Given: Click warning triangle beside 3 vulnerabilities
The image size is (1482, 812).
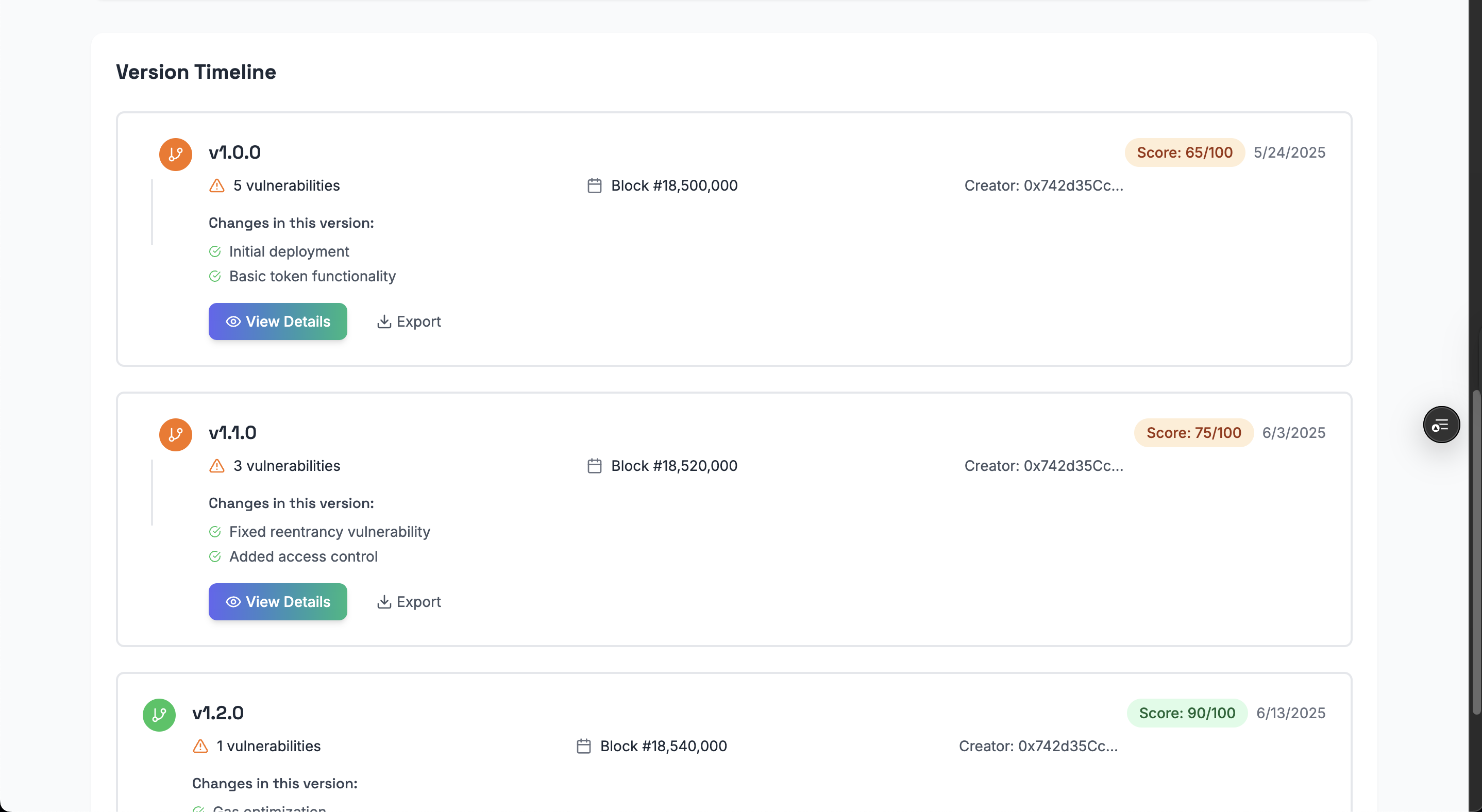Looking at the screenshot, I should click(x=217, y=466).
